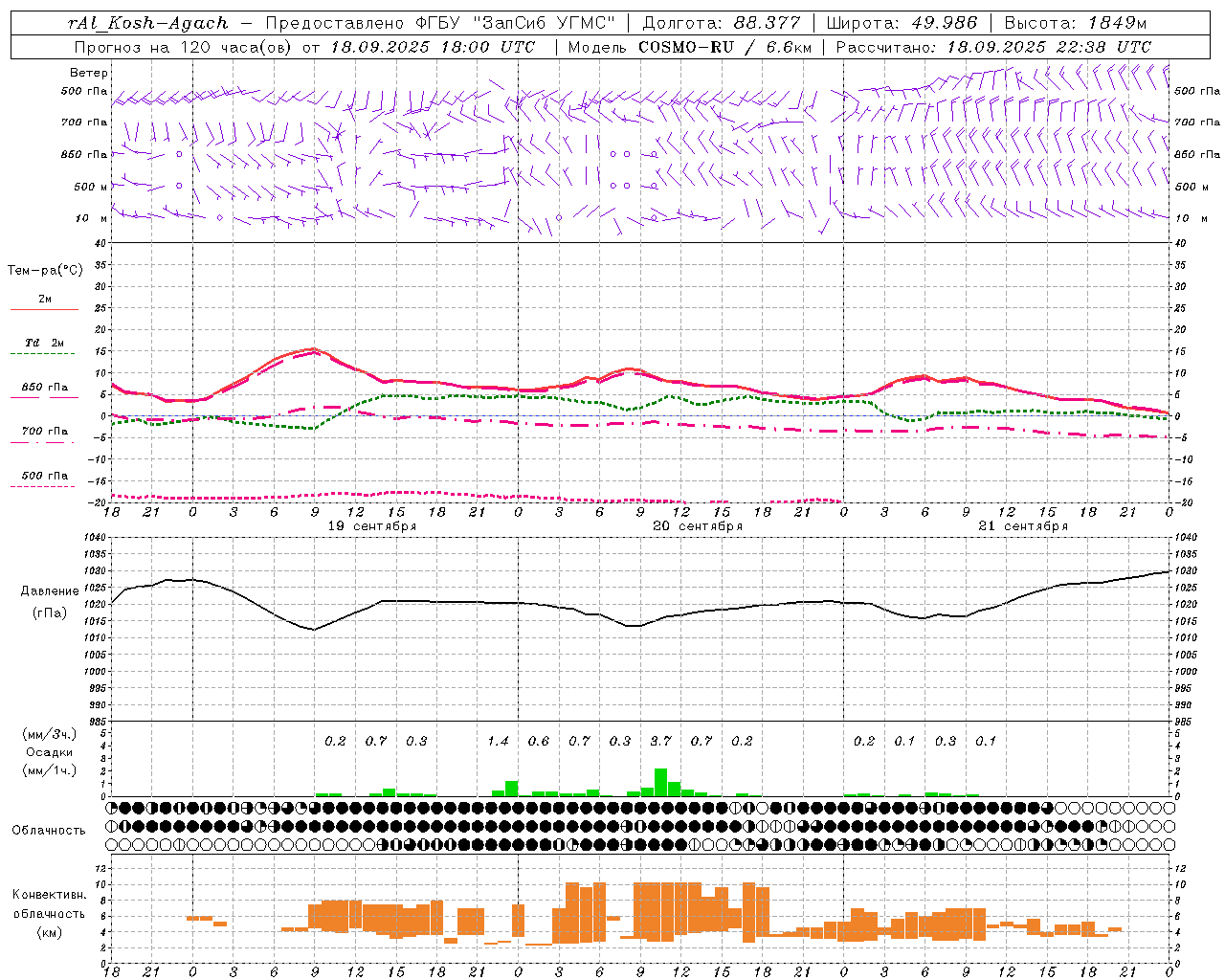Click the (мм/3ч.) units label
The image size is (1225, 980).
[x=50, y=734]
